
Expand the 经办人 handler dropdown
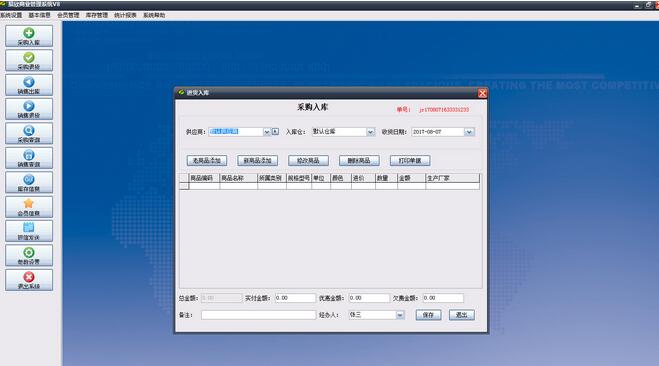tap(400, 315)
